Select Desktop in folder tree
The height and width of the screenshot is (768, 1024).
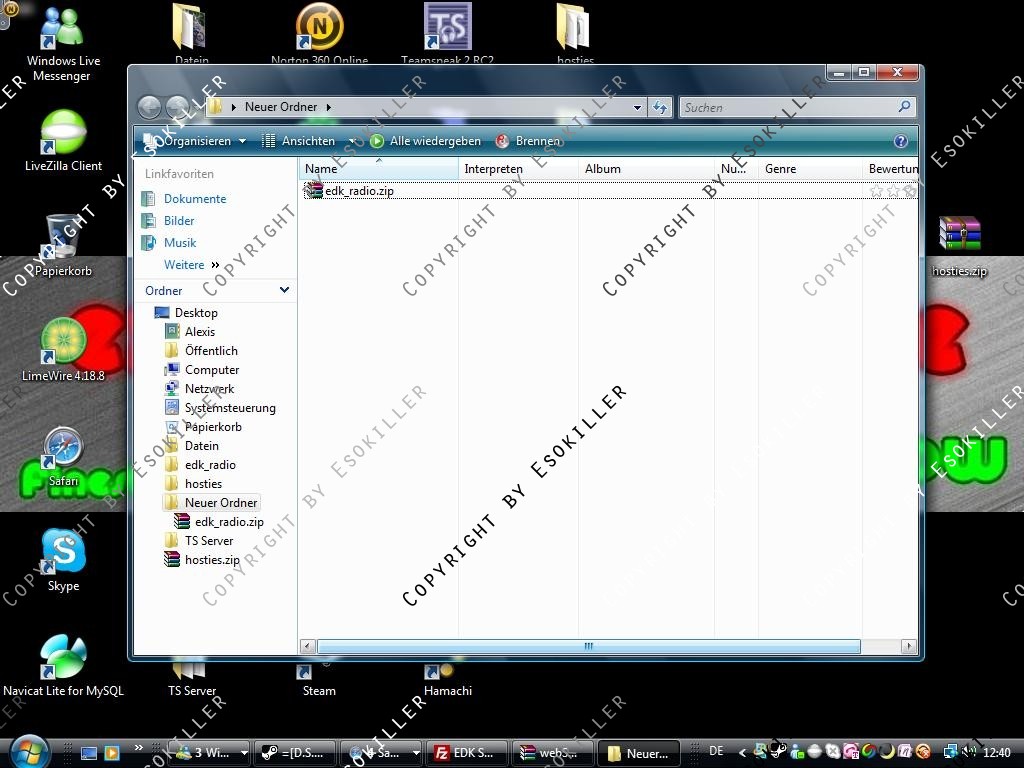[x=196, y=313]
